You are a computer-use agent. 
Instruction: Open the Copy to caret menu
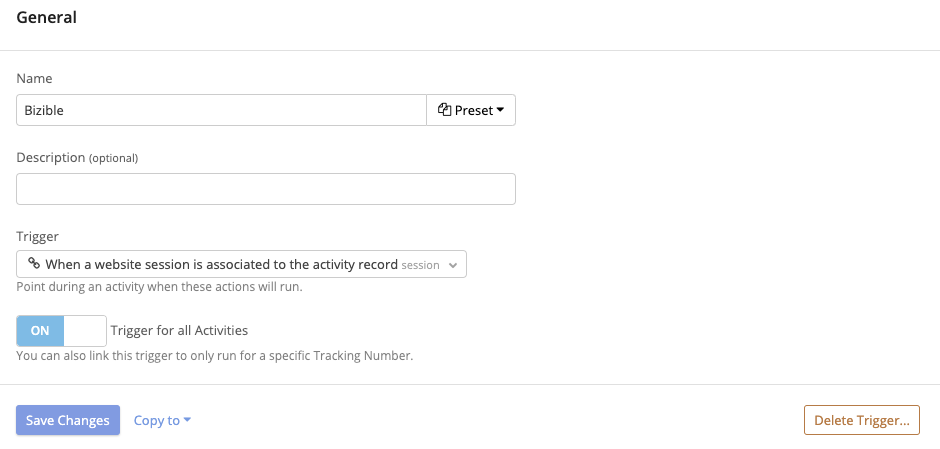[187, 420]
